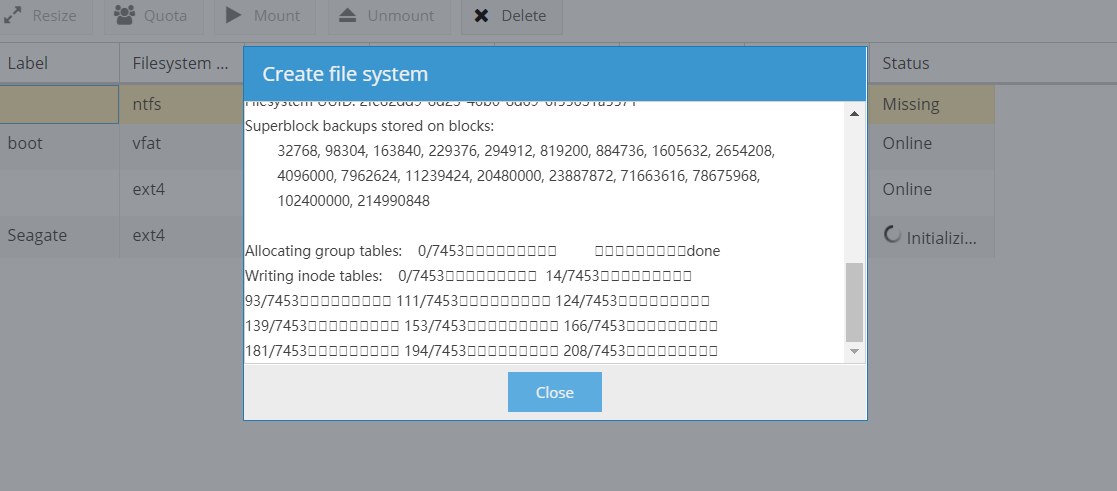Click the Create file system dialog title
The height and width of the screenshot is (491, 1117).
(345, 74)
